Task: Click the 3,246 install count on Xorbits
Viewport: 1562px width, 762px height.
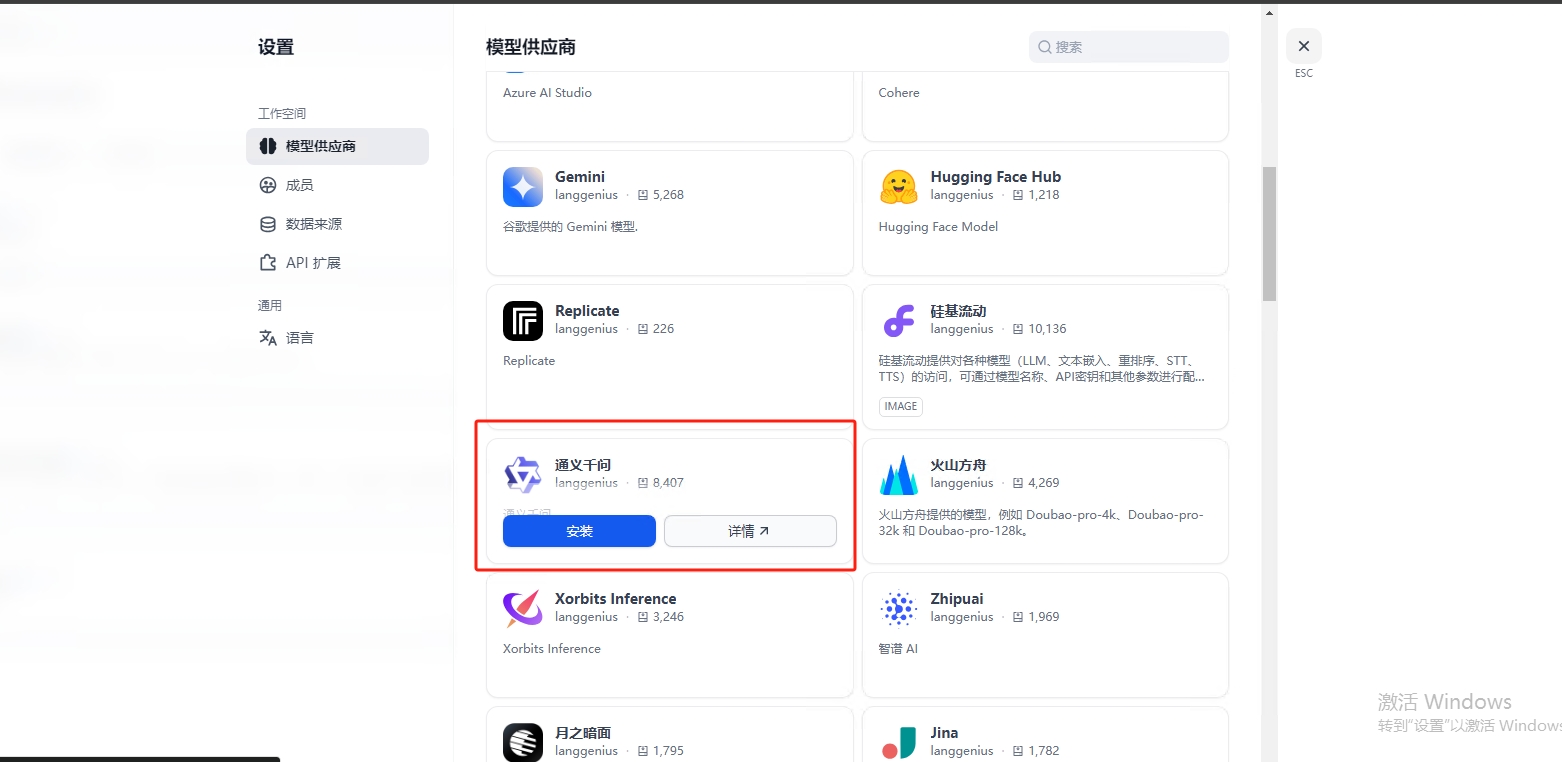Action: pos(668,617)
